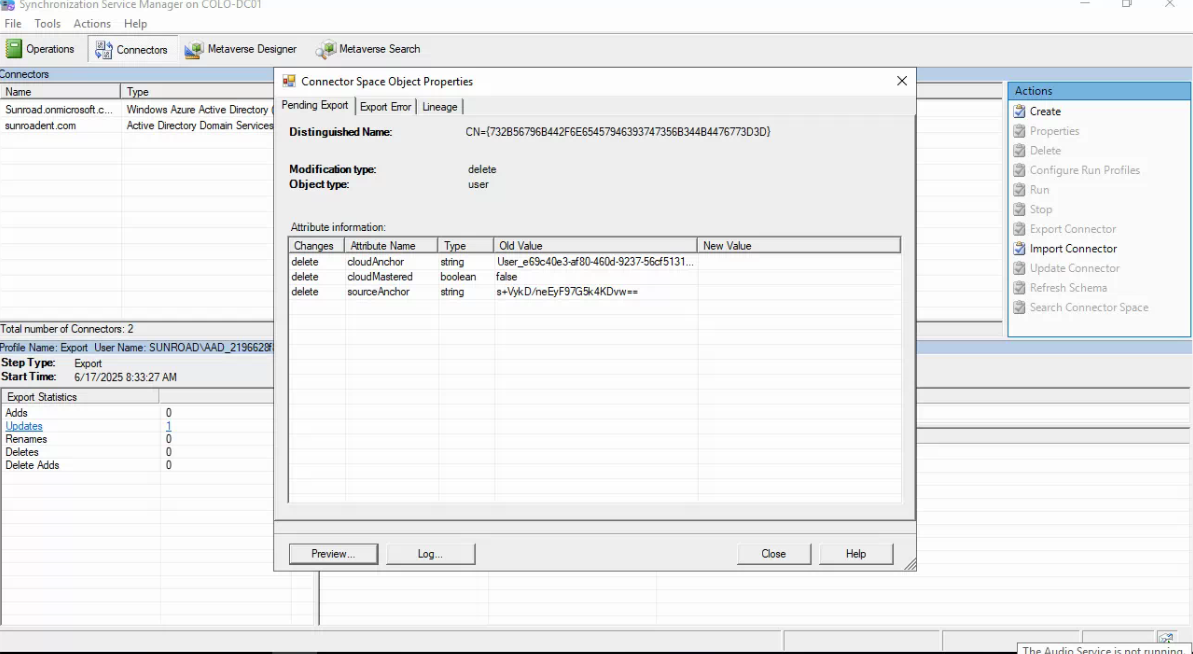Open the Lineage tab
The image size is (1193, 654).
pos(439,106)
